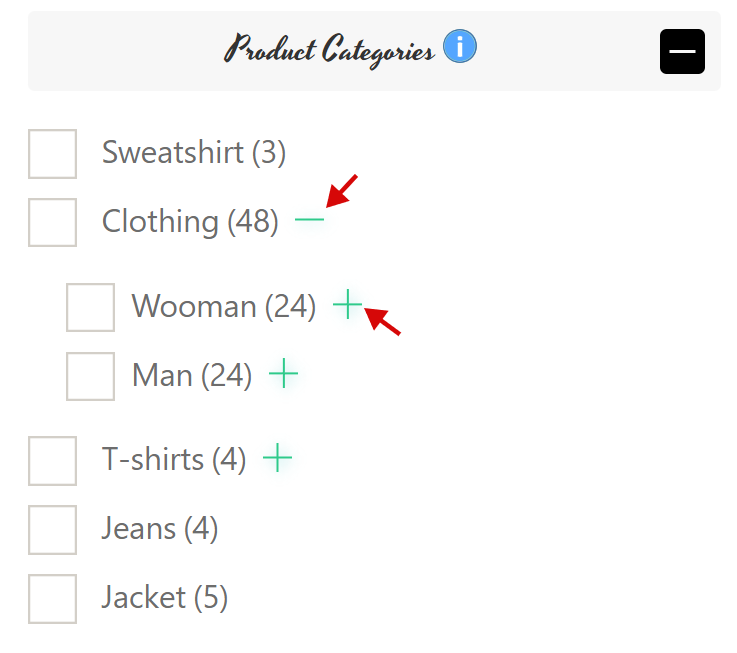Click the Man (24) label
Viewport: 737px width, 653px height.
tap(192, 375)
